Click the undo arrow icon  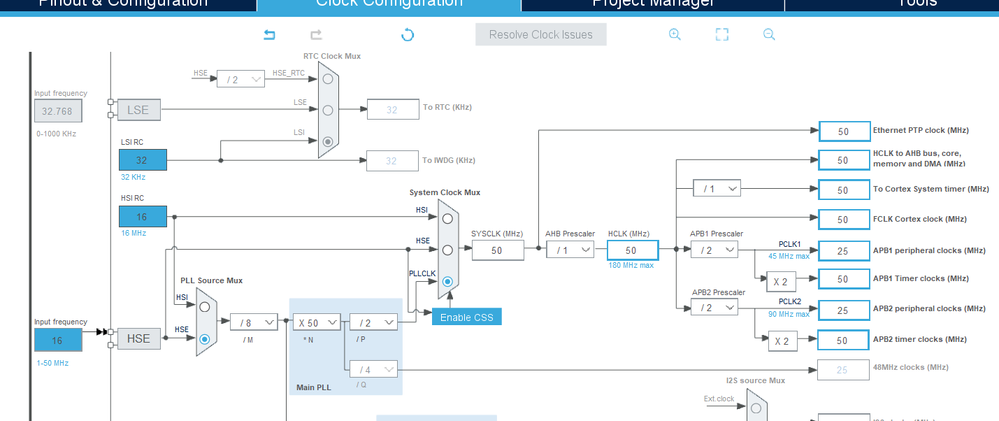[x=270, y=34]
